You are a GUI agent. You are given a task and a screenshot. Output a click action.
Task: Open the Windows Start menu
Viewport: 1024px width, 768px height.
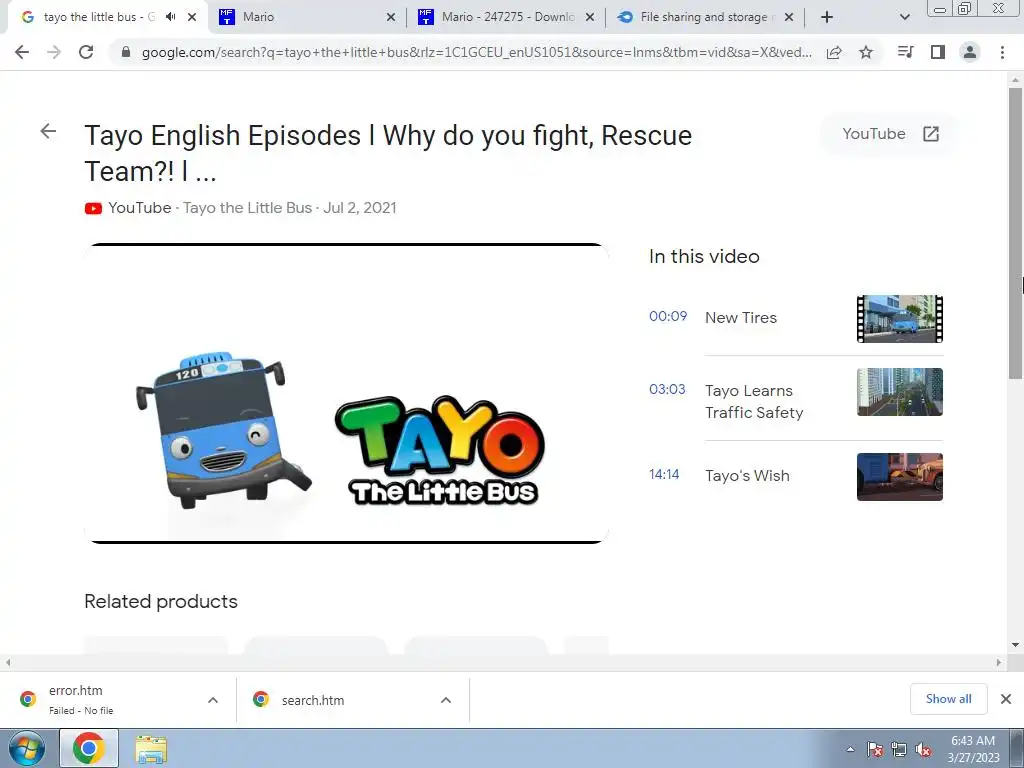[x=26, y=748]
